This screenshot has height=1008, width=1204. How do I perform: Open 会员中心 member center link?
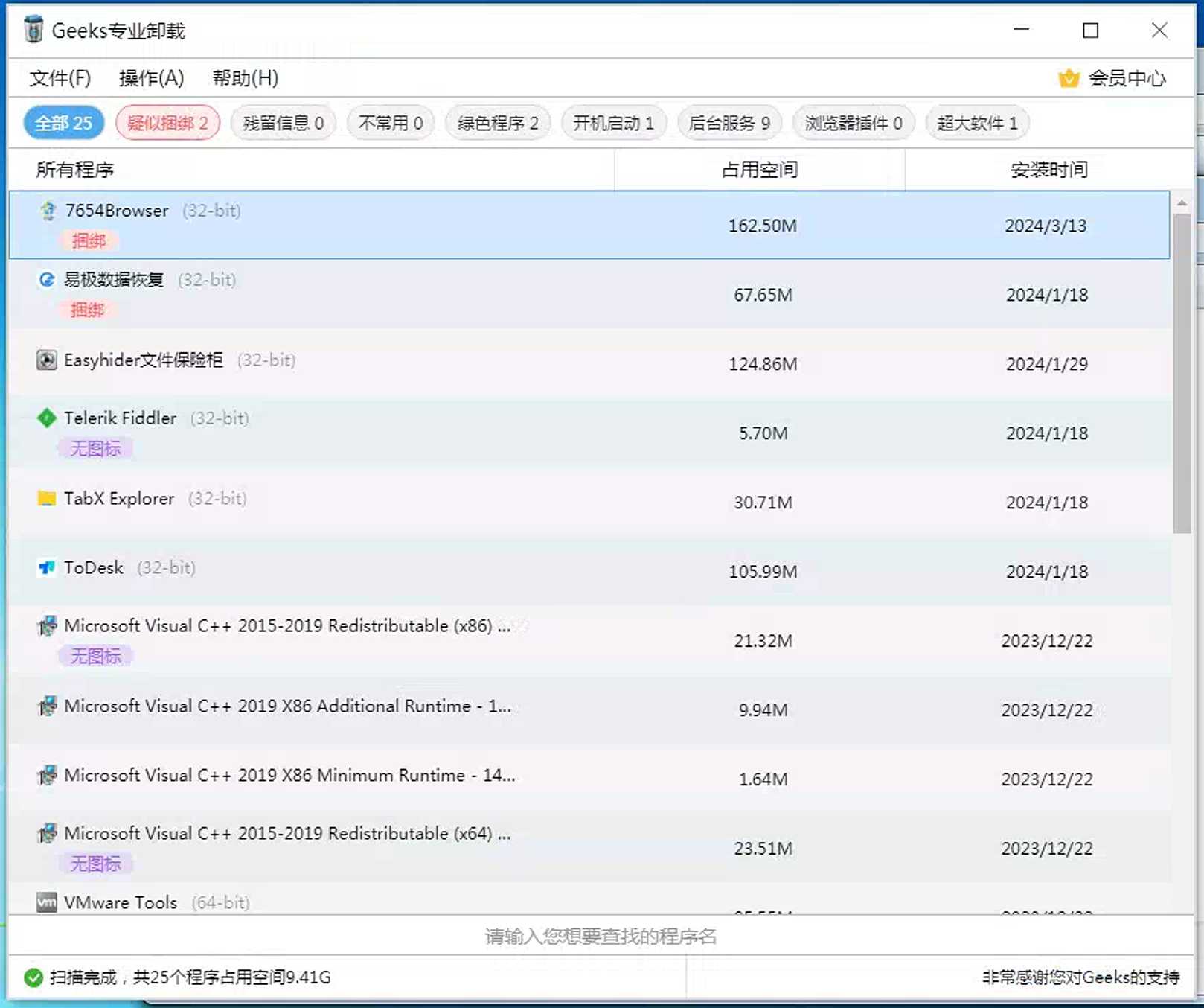1127,78
